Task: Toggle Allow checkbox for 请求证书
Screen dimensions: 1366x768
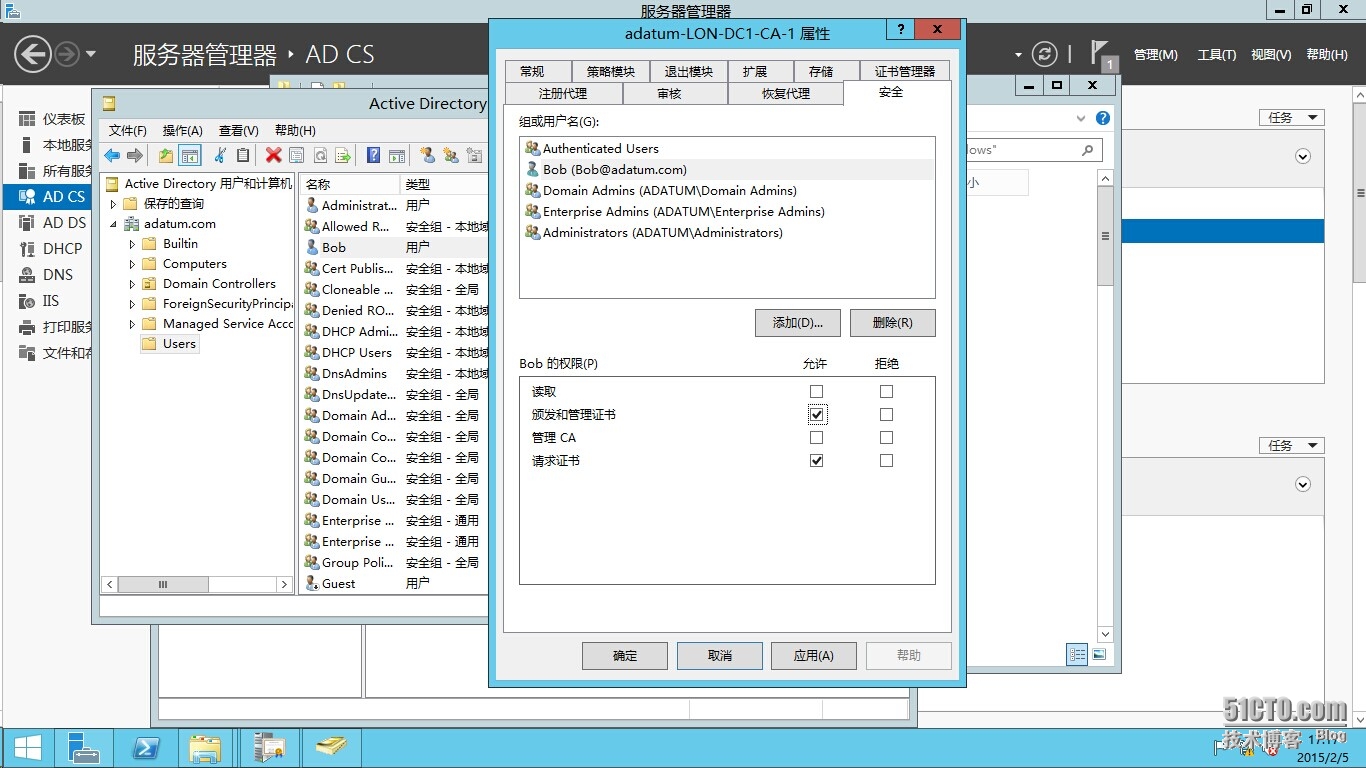Action: (x=817, y=461)
